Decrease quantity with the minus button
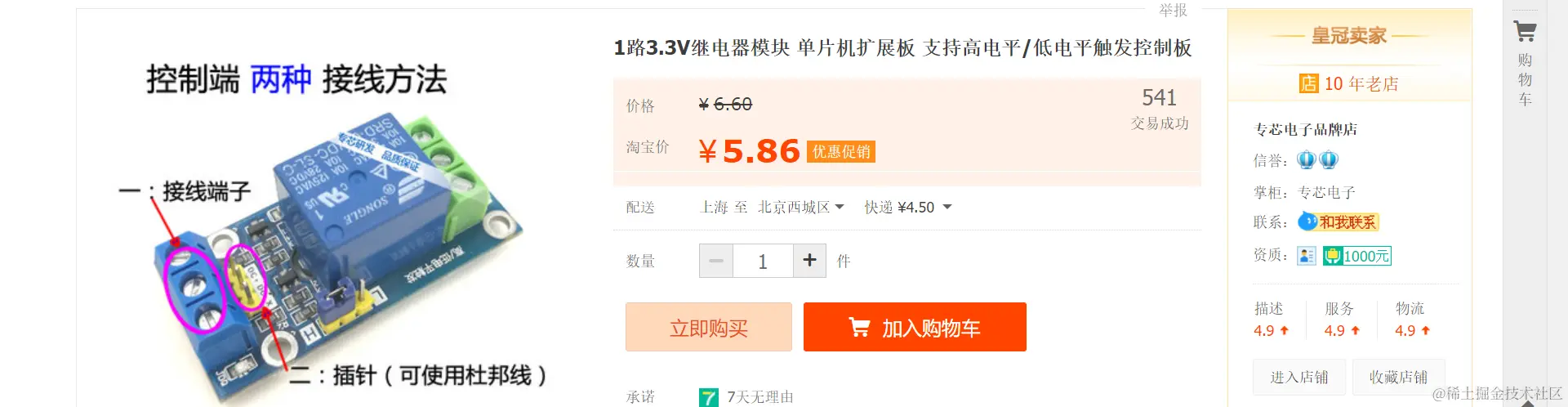 coord(716,261)
